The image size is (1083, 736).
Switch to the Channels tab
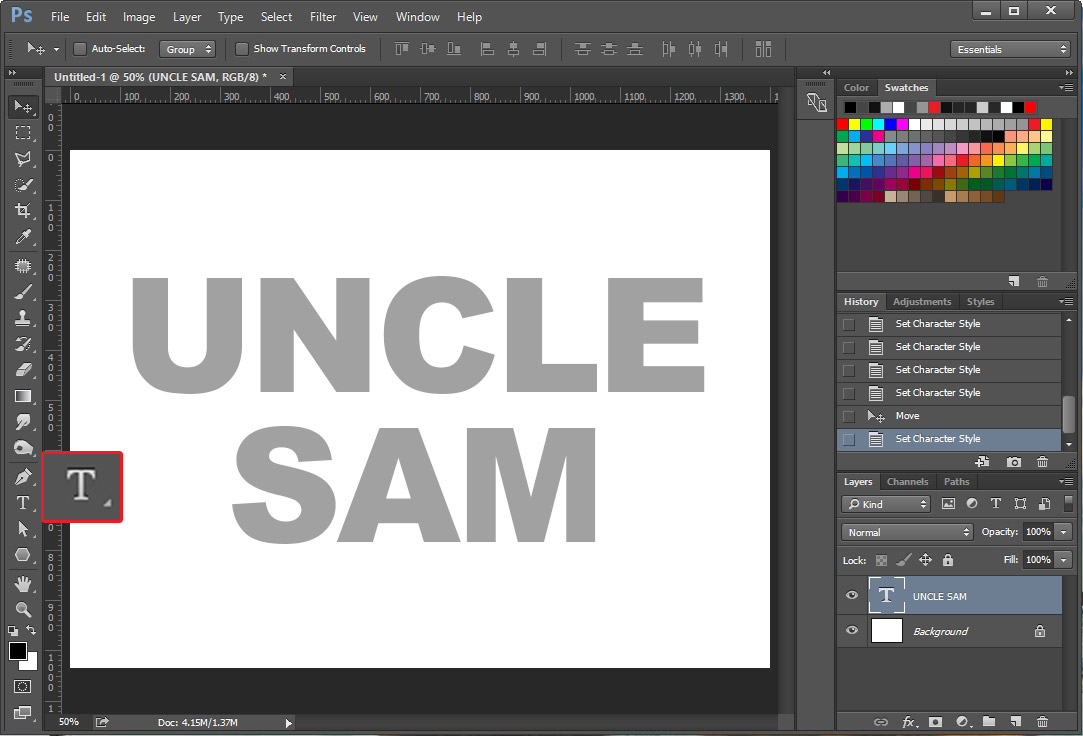[x=907, y=481]
